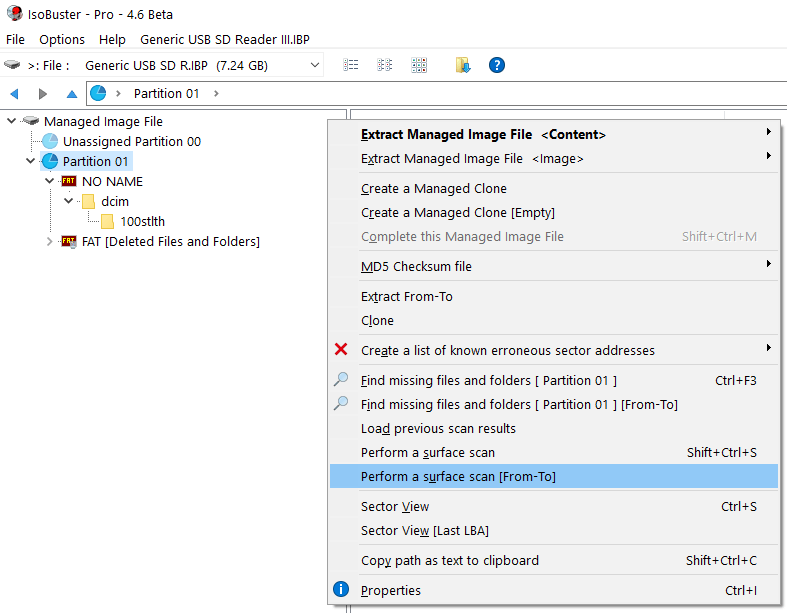Select Managed Image File root label
The height and width of the screenshot is (613, 787).
103,121
